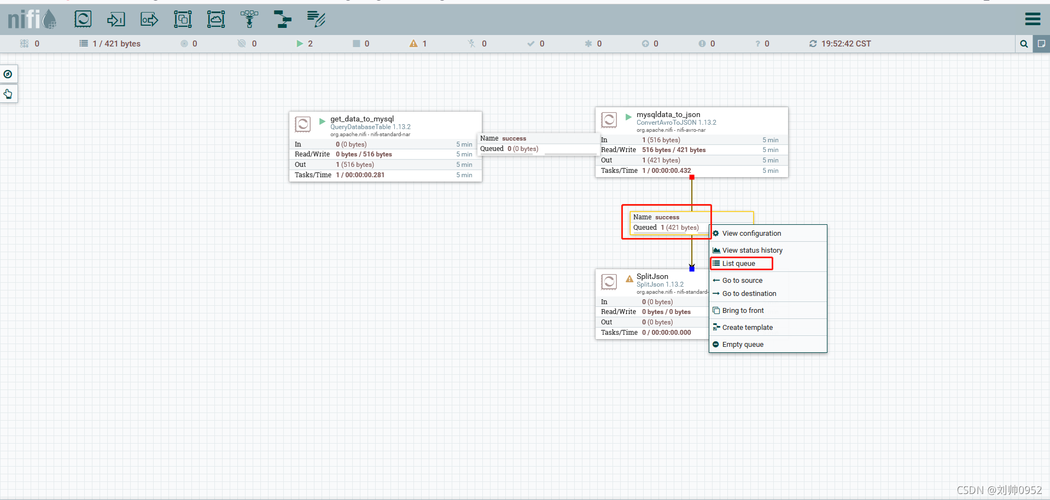1050x500 pixels.
Task: Click the Queued 0 (0 bytes) connection label
Action: pyautogui.click(x=509, y=149)
